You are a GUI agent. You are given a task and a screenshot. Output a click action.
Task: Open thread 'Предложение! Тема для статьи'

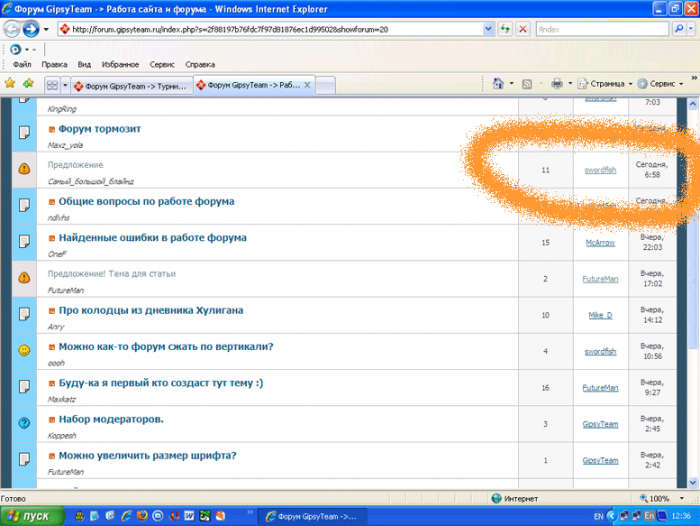pos(112,274)
